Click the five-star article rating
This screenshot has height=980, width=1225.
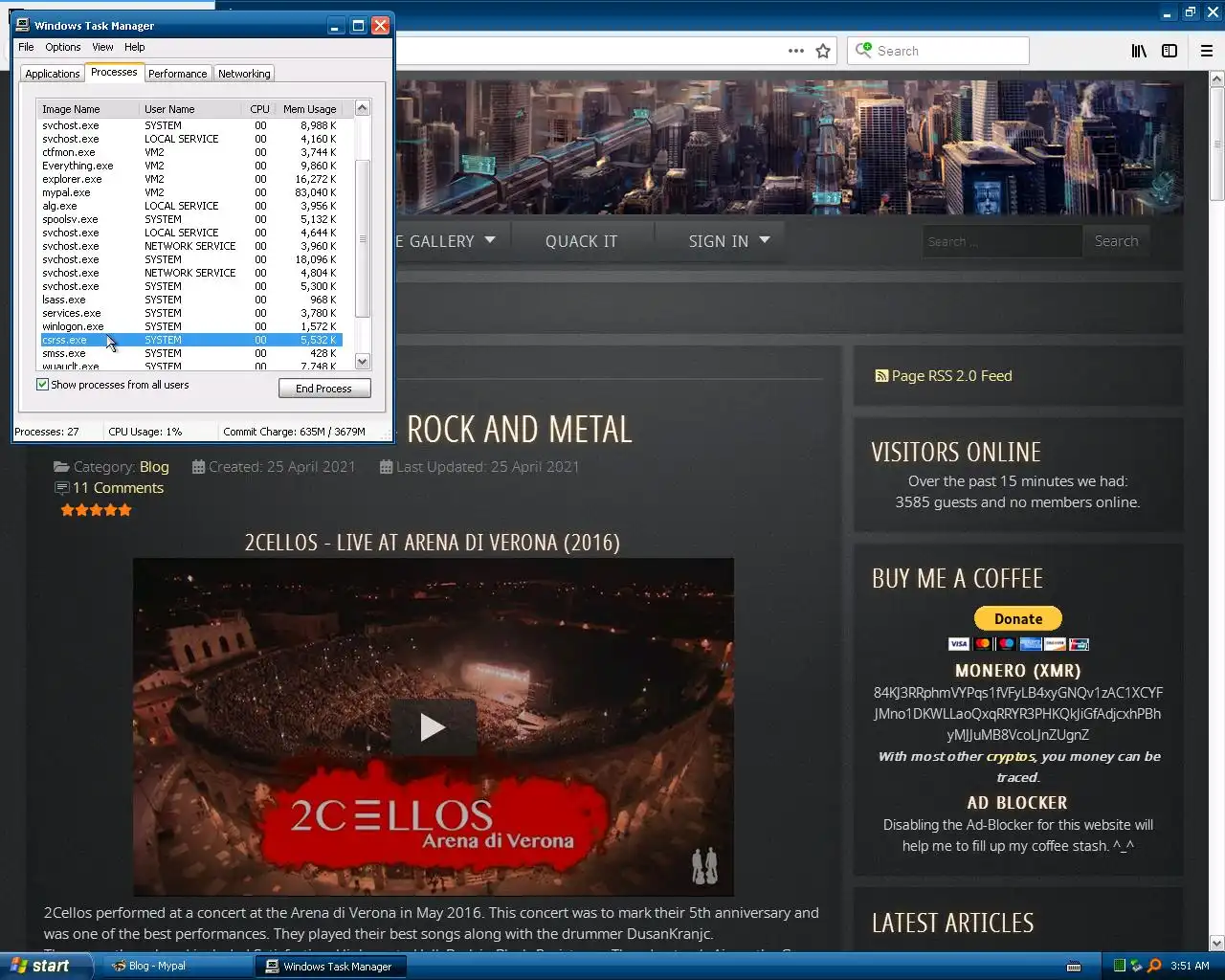pos(96,510)
